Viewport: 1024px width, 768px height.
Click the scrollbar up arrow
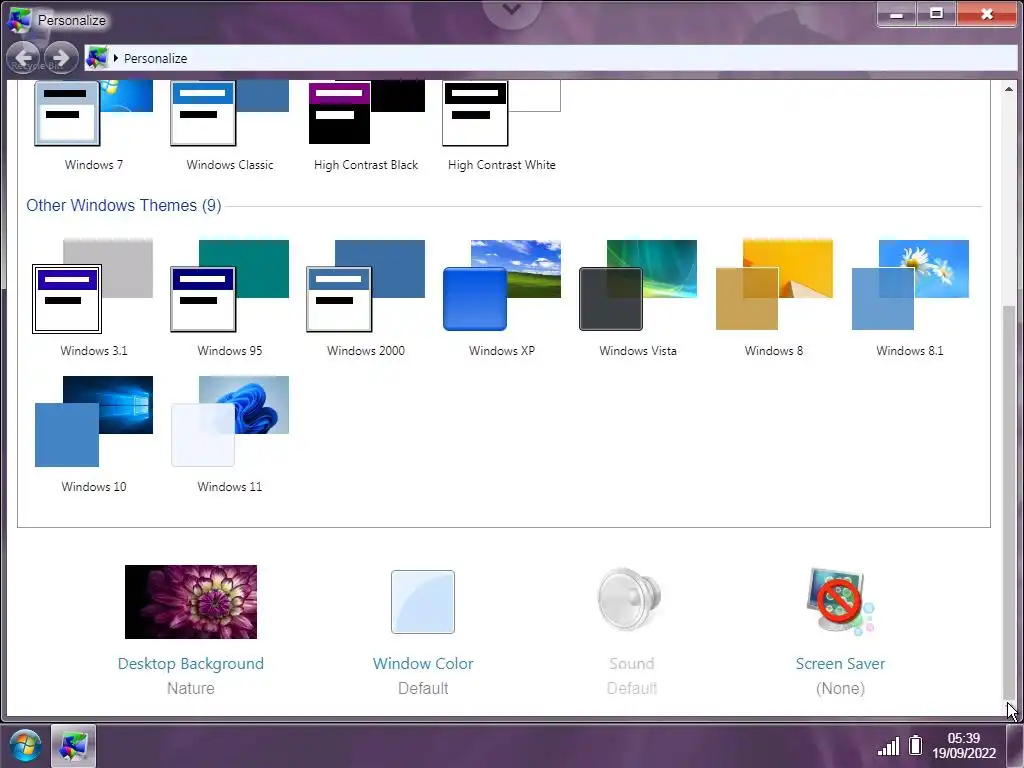[1008, 89]
